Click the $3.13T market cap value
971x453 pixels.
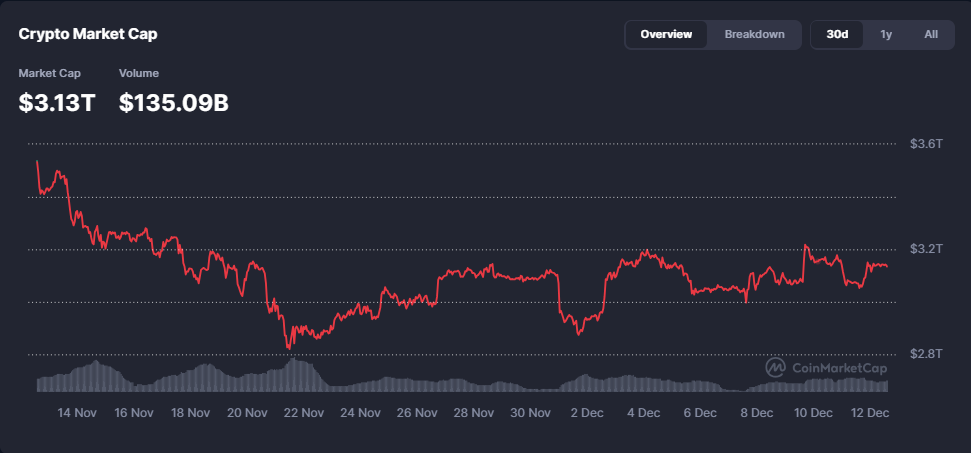tap(56, 101)
